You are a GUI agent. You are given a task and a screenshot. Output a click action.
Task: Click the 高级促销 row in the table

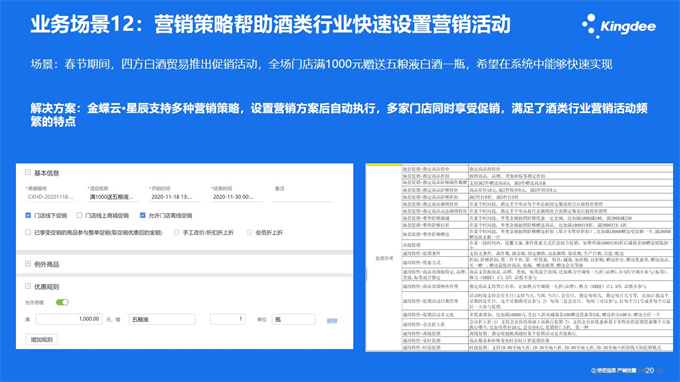tap(537, 245)
